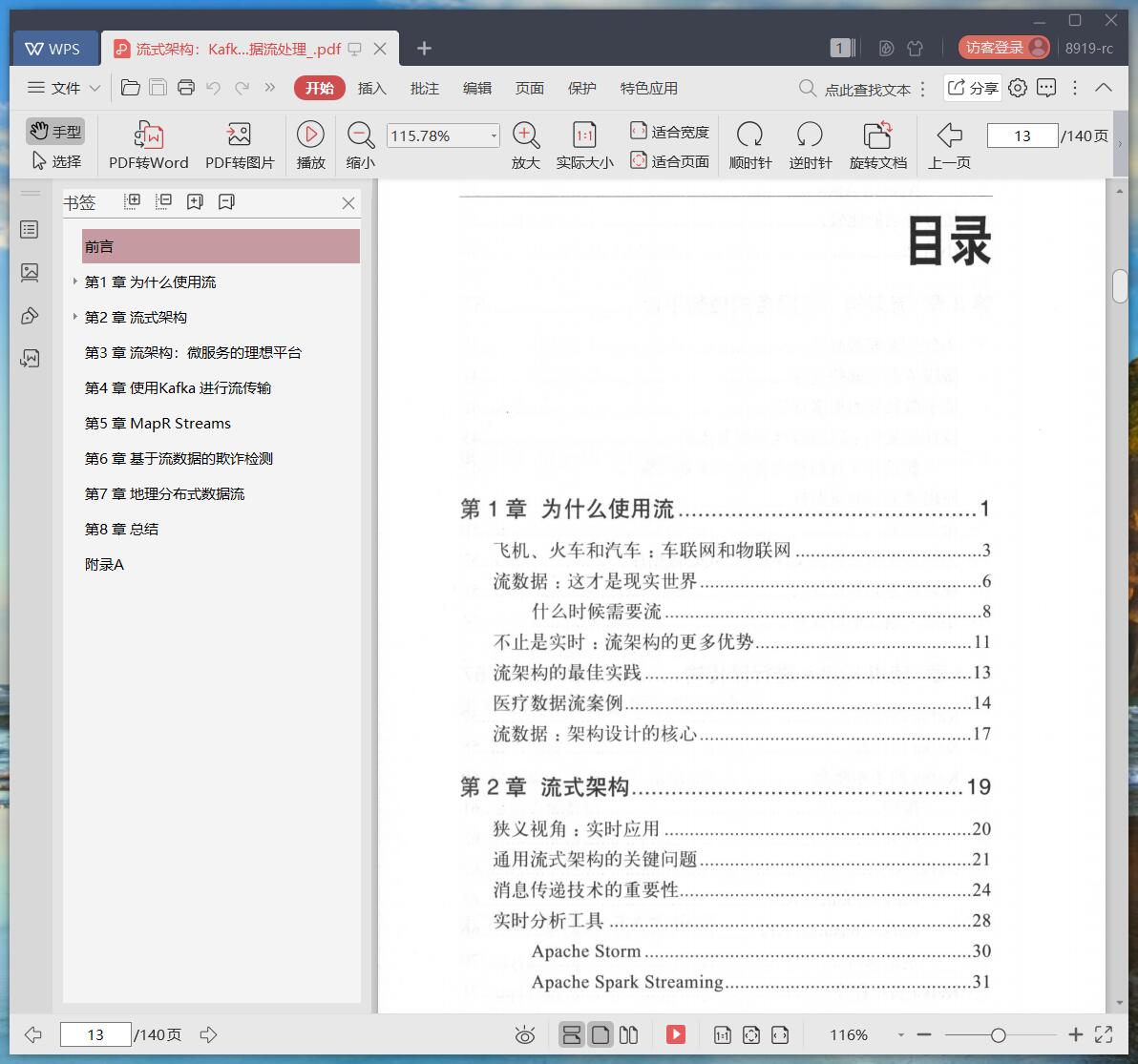Toggle single page view mode

(601, 1035)
